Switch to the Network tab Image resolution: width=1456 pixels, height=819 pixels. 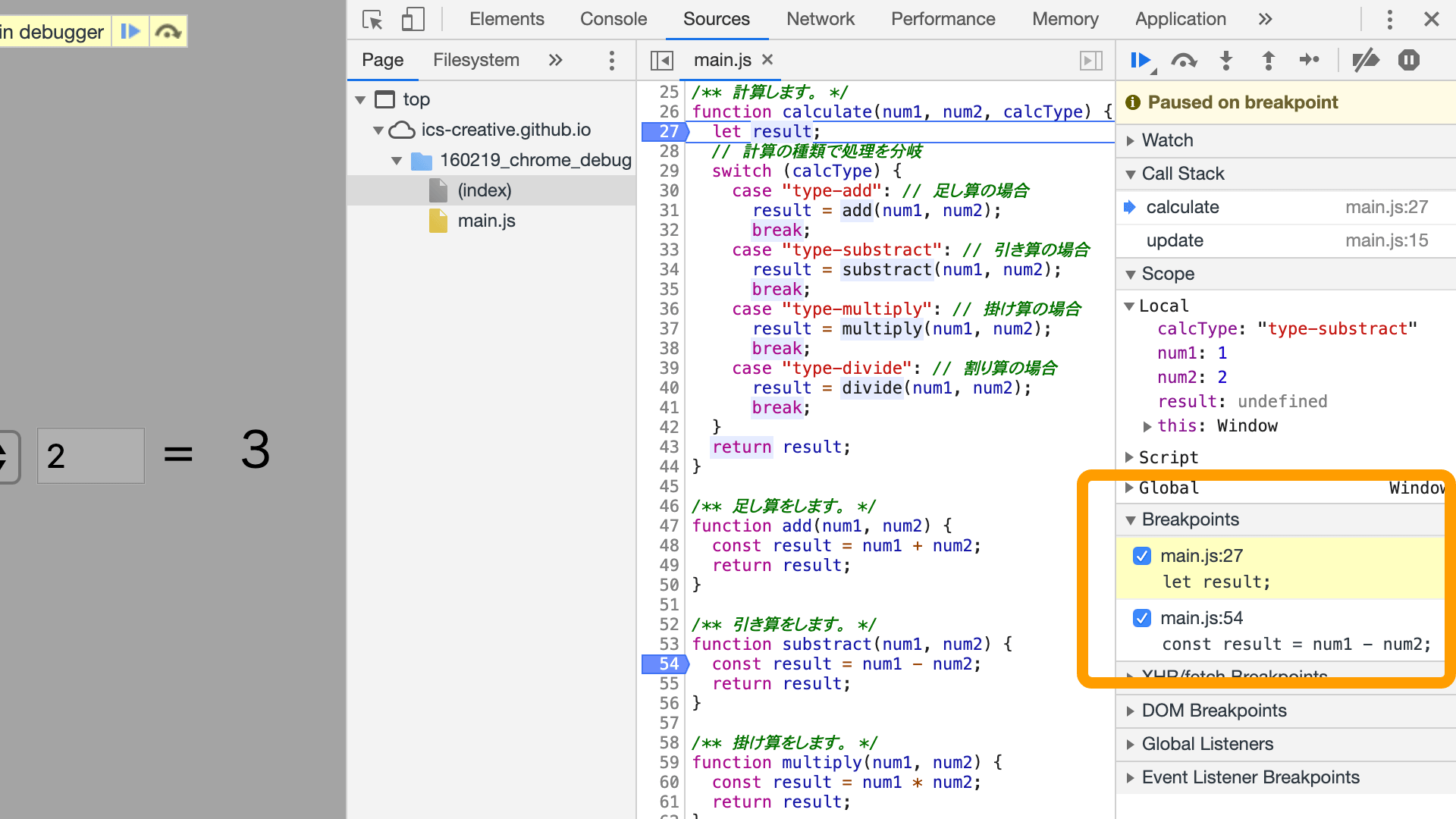point(821,19)
